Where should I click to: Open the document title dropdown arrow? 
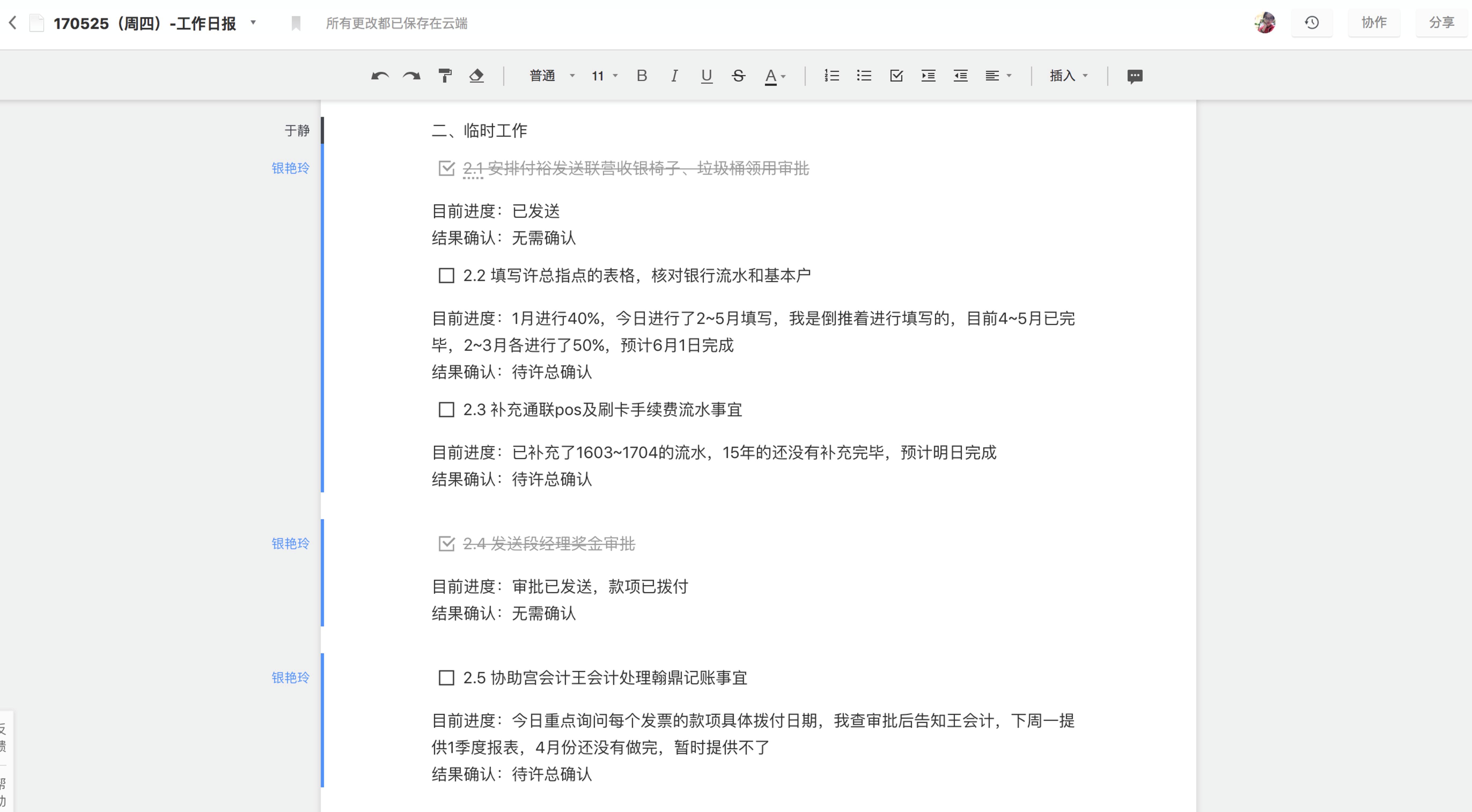(253, 22)
